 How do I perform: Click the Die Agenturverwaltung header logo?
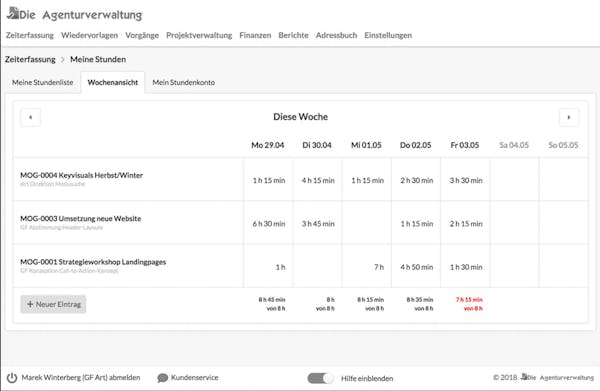[x=75, y=14]
